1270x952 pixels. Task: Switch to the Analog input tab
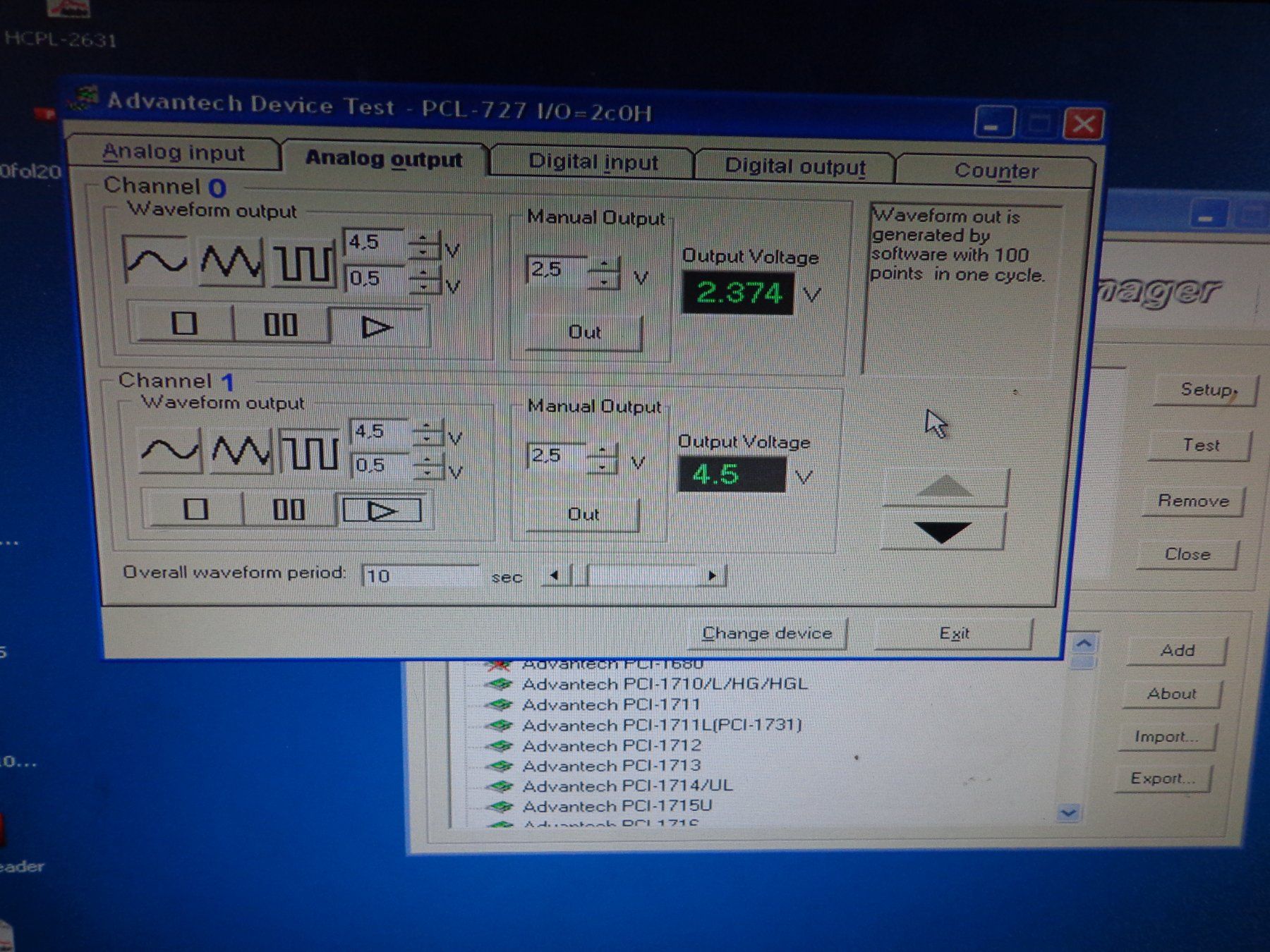coord(174,152)
